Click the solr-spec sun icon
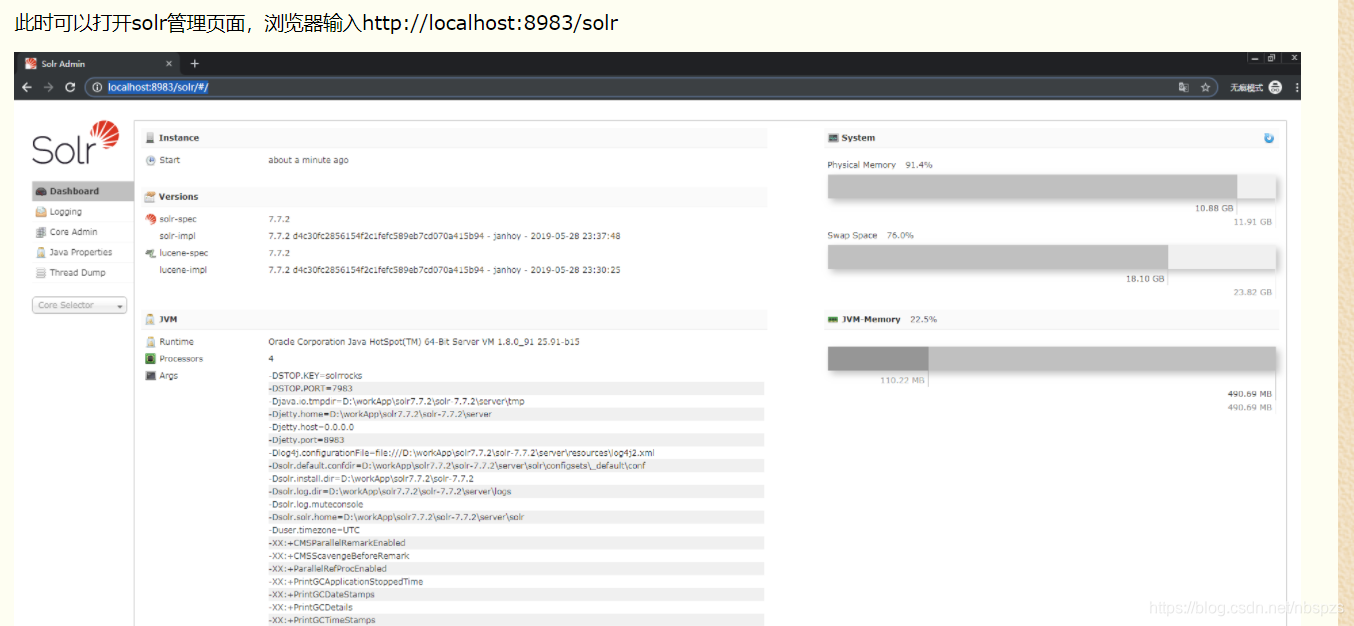This screenshot has height=626, width=1354. tap(151, 218)
